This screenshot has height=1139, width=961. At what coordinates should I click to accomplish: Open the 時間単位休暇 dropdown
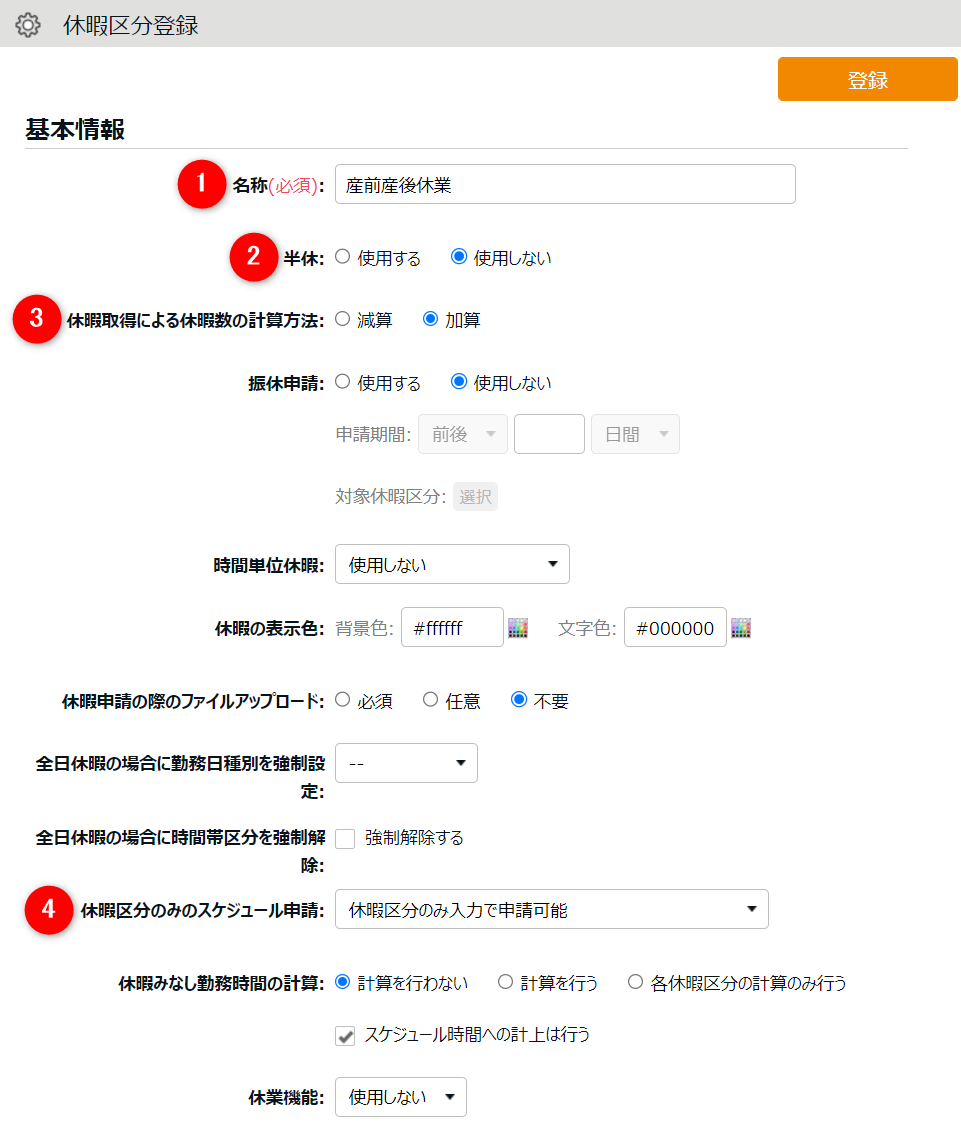pyautogui.click(x=452, y=565)
